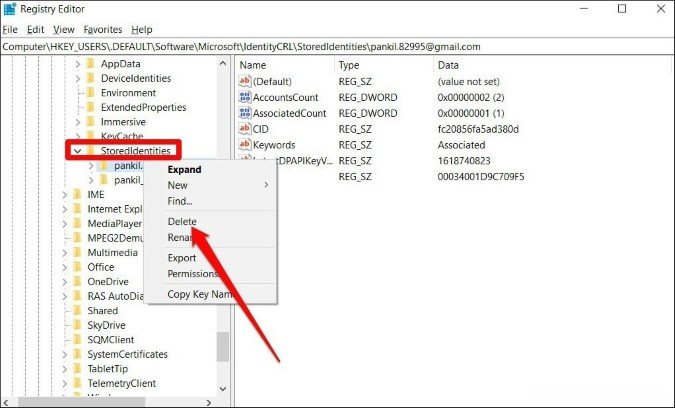Click the Registry Editor app icon in title bar
This screenshot has width=675, height=408.
(x=9, y=9)
